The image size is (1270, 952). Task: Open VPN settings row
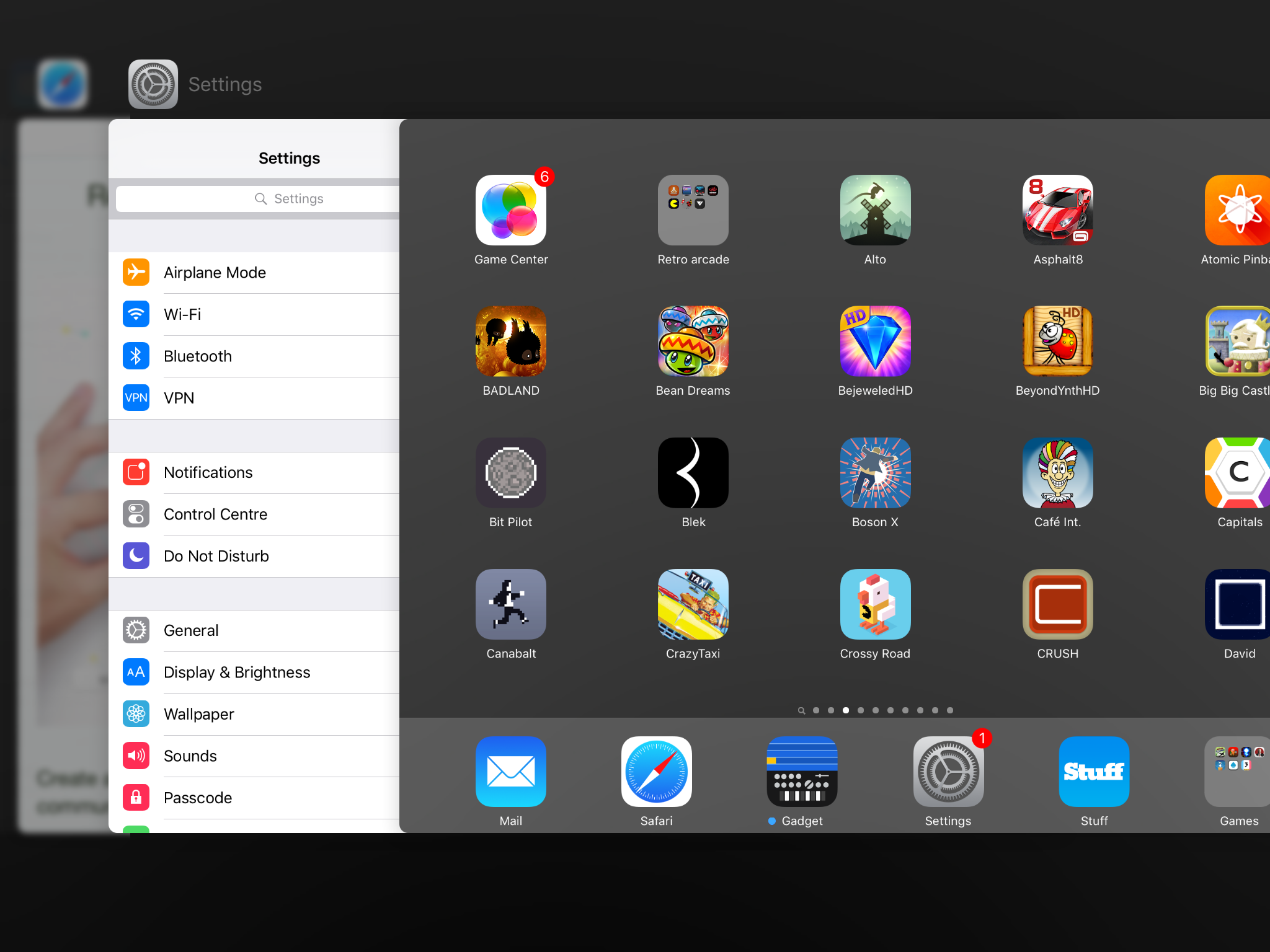tap(254, 398)
